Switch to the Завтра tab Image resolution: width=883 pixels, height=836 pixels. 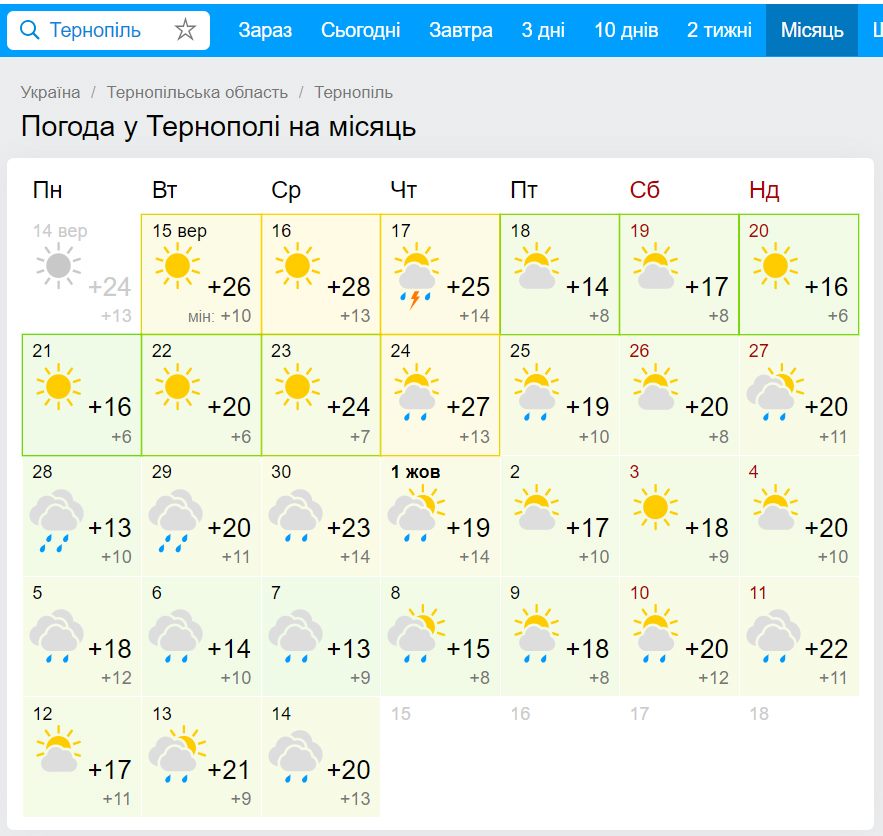click(x=461, y=30)
